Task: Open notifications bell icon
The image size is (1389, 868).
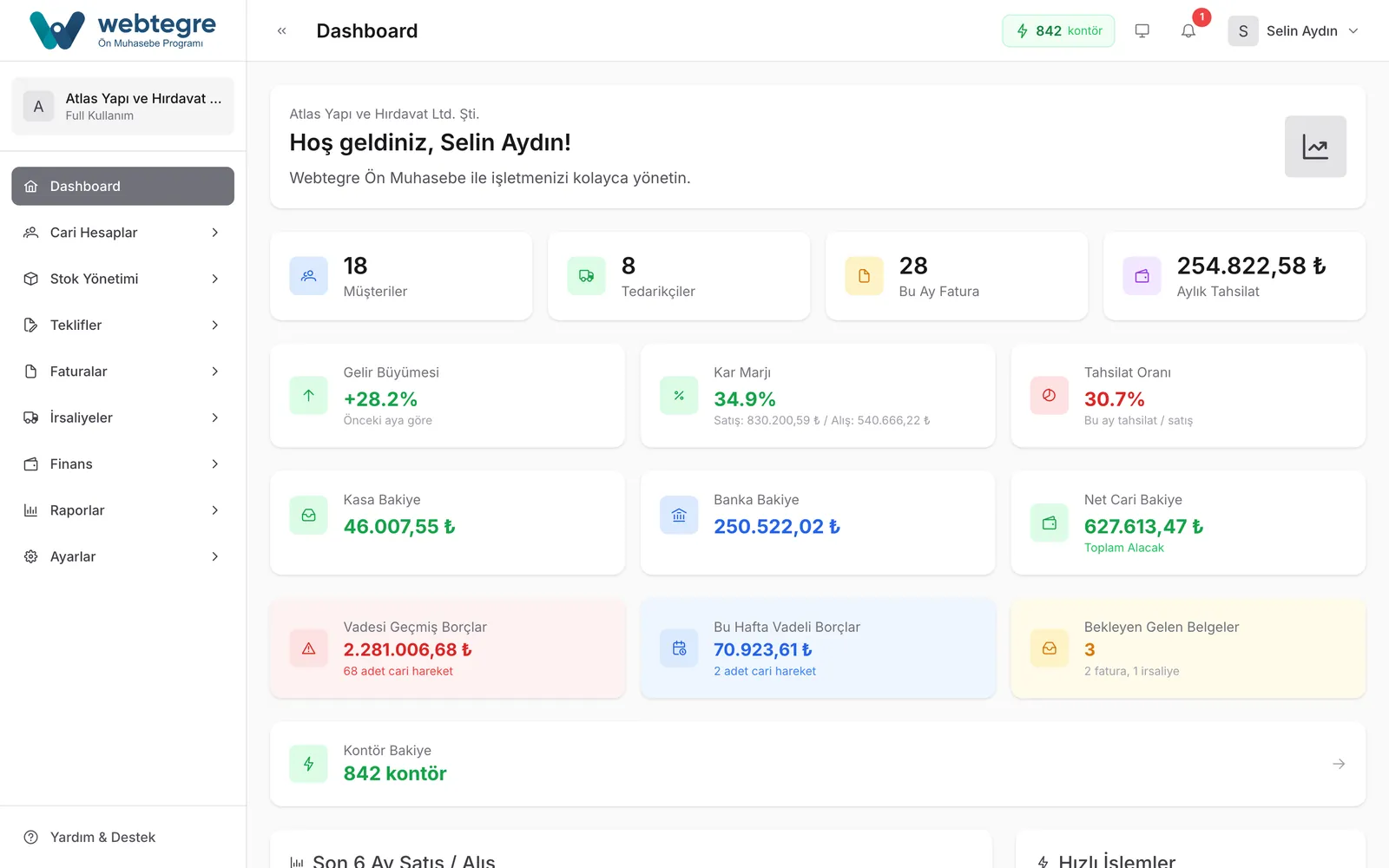Action: point(1188,31)
